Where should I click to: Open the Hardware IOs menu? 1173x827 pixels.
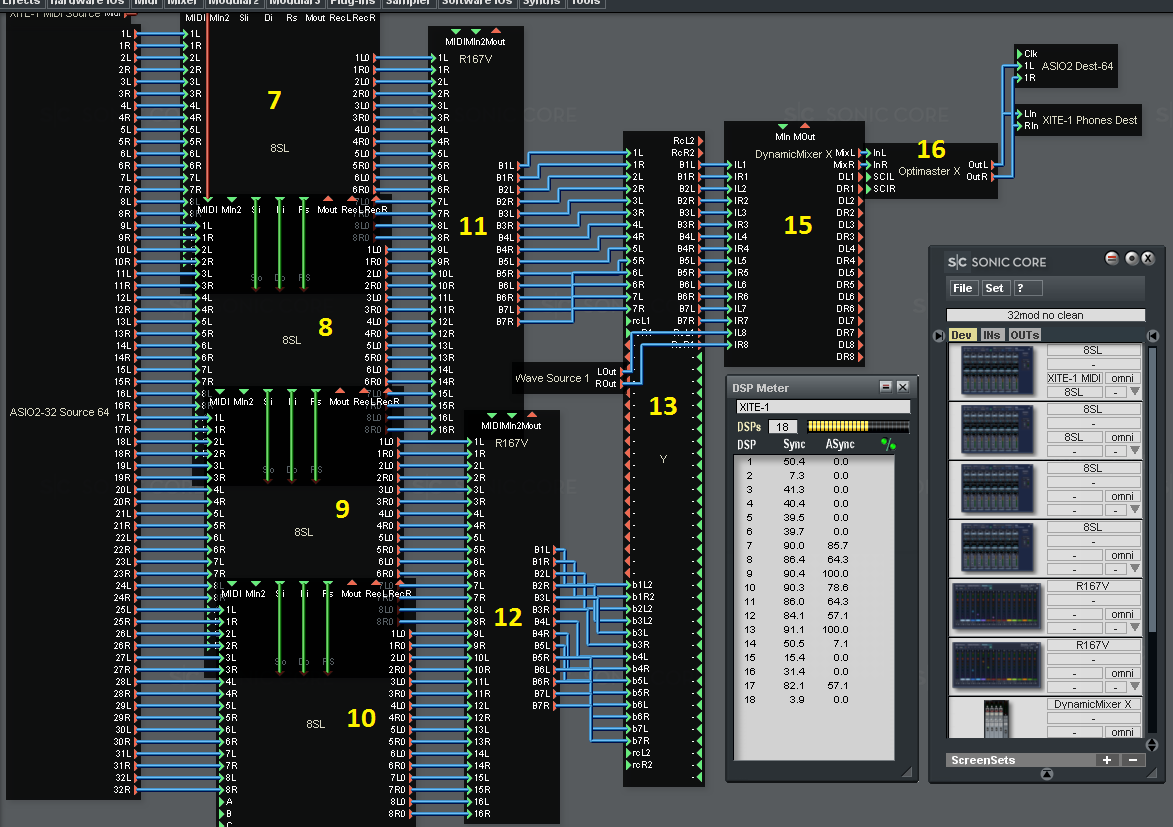pos(88,3)
